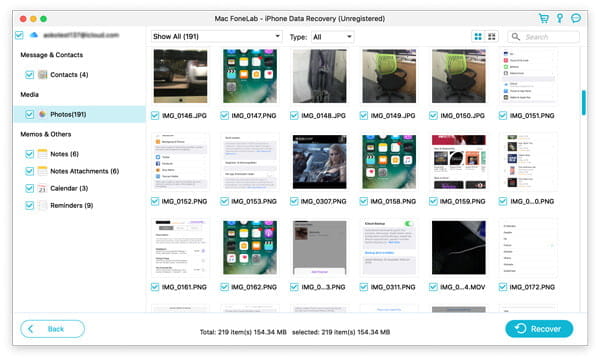Open the shopping cart purchase icon

544,18
